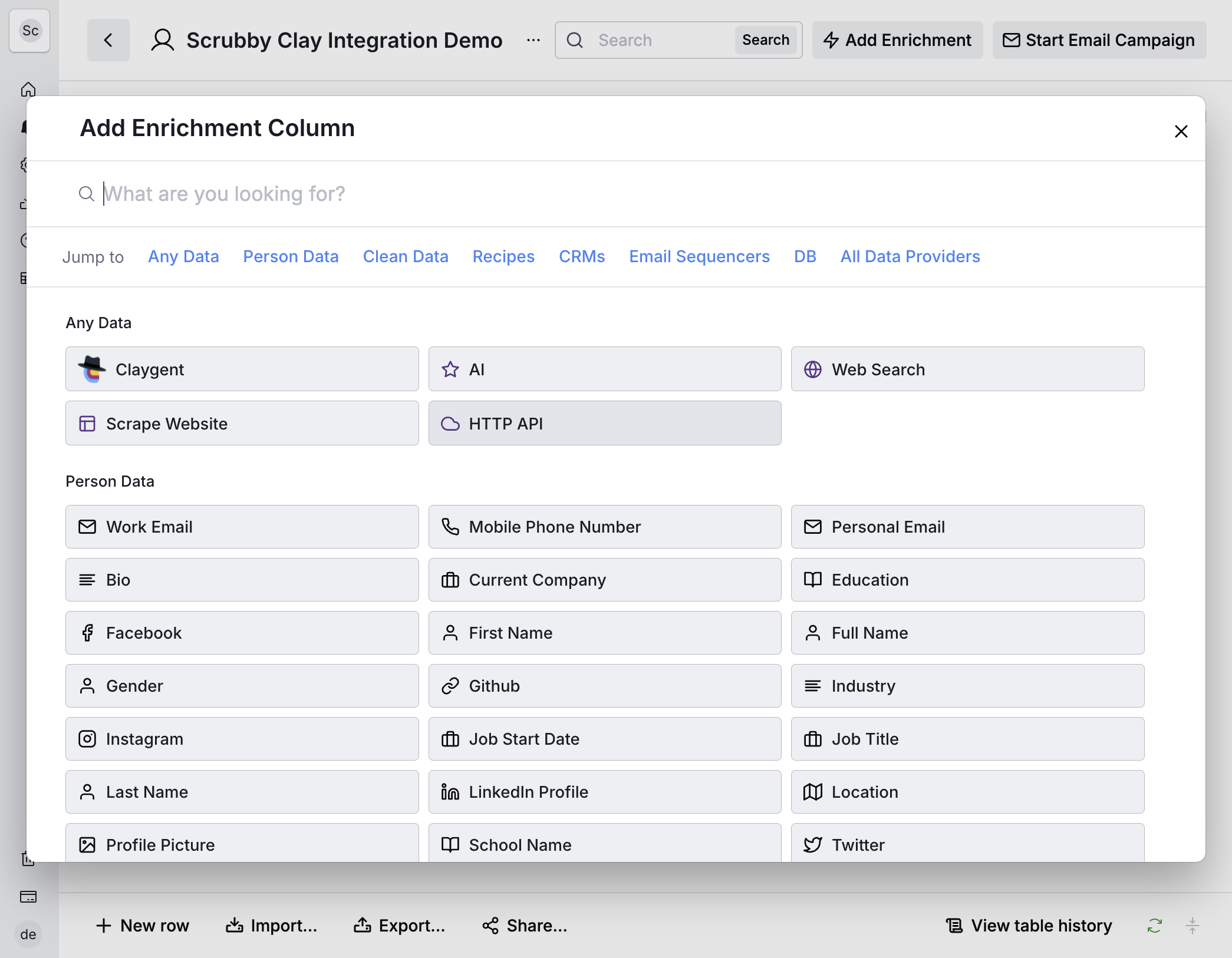Select the Scrape Website option

[x=242, y=423]
